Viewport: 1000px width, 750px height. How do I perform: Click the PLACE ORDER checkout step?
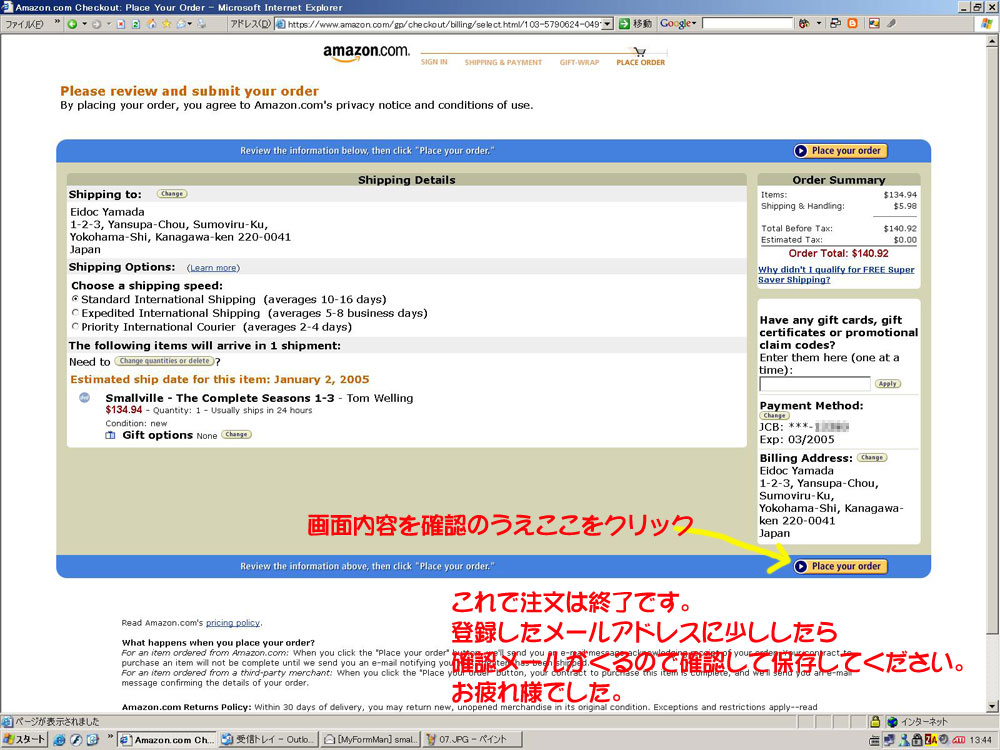click(x=640, y=62)
